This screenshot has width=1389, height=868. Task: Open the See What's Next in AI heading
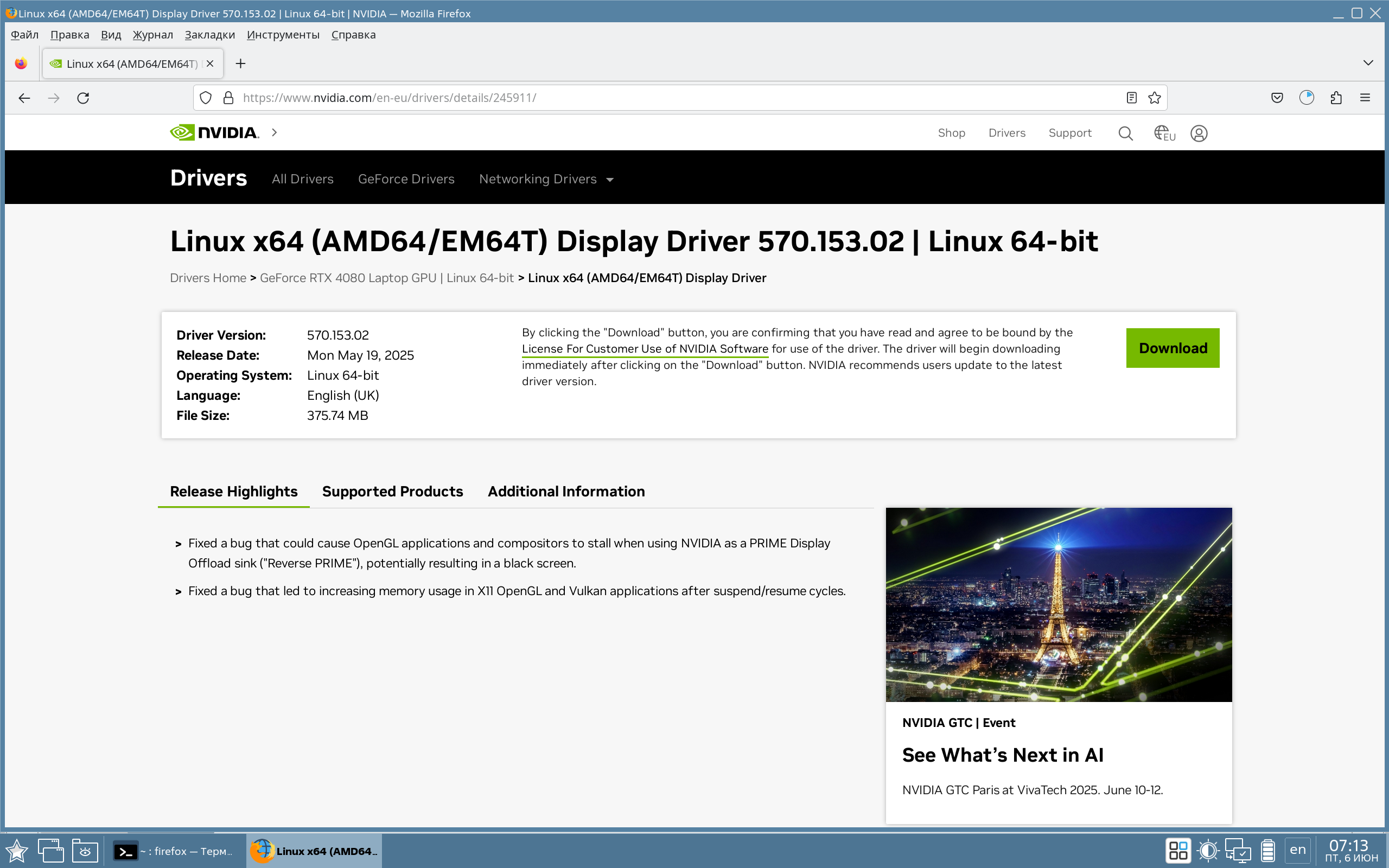pos(1002,755)
